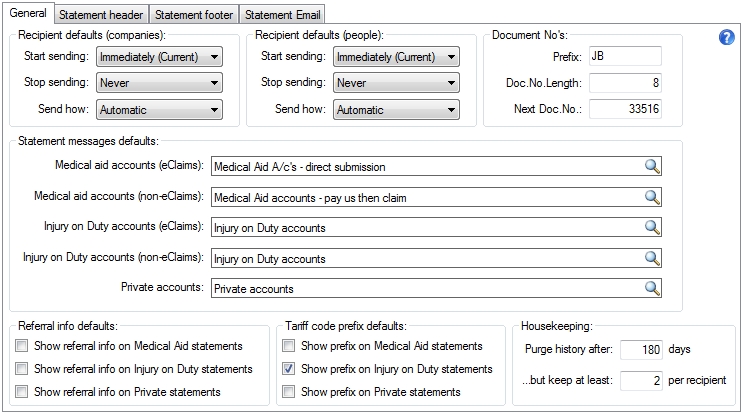Click the 'Housekeeping:' group label

pyautogui.click(x=557, y=326)
